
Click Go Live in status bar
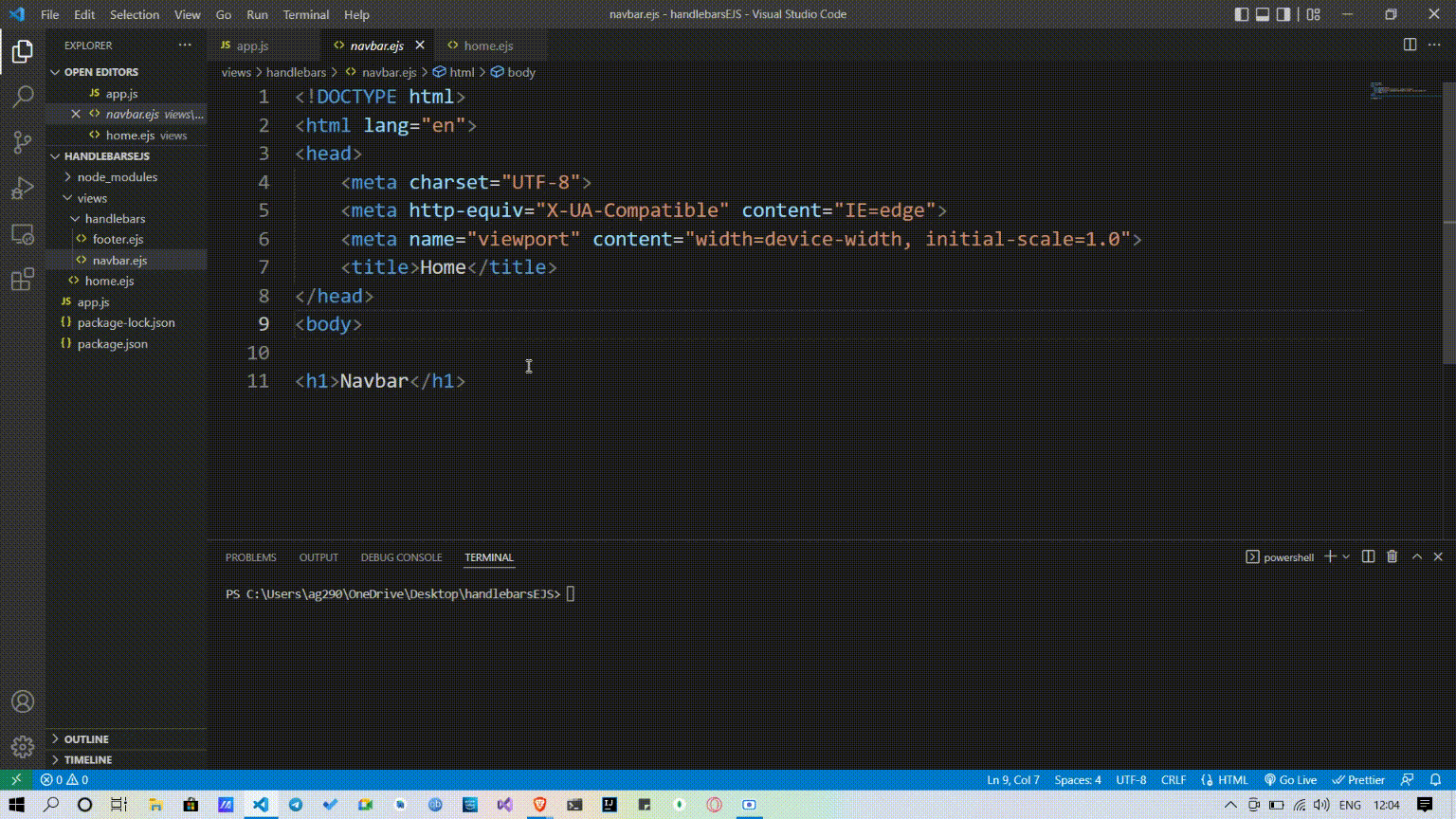point(1290,780)
